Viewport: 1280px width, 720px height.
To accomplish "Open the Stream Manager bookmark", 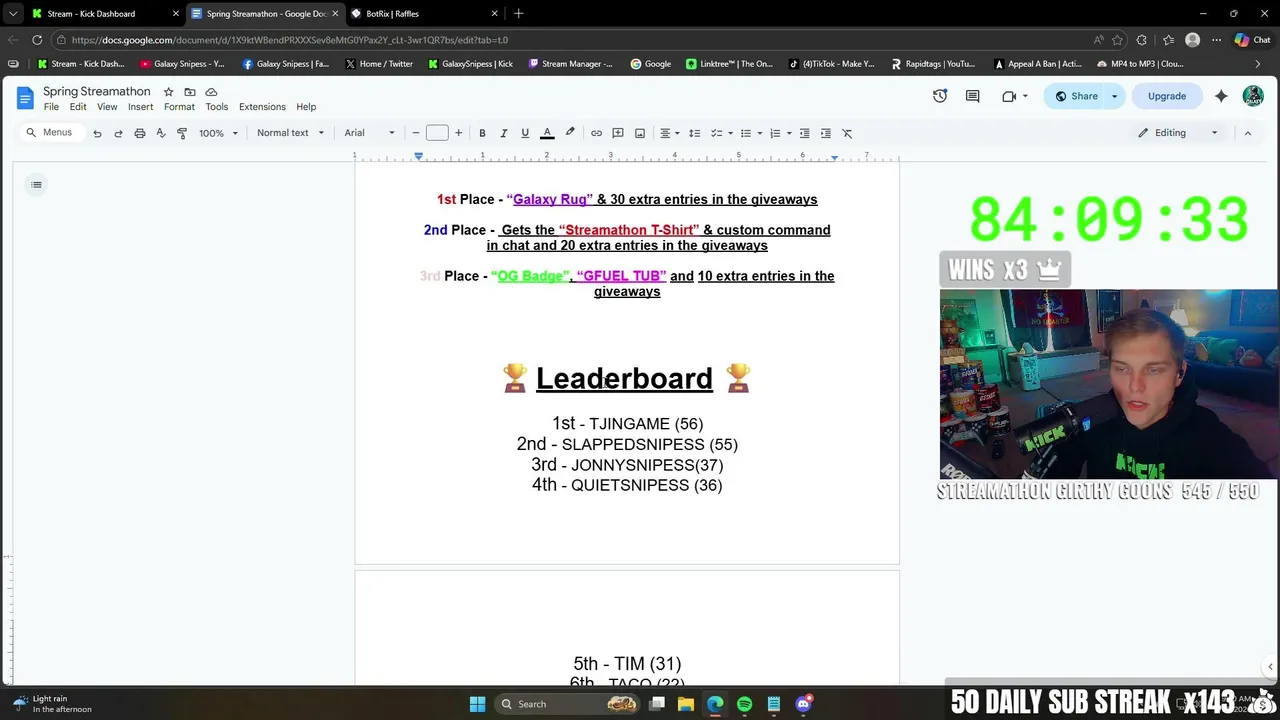I will pos(570,63).
